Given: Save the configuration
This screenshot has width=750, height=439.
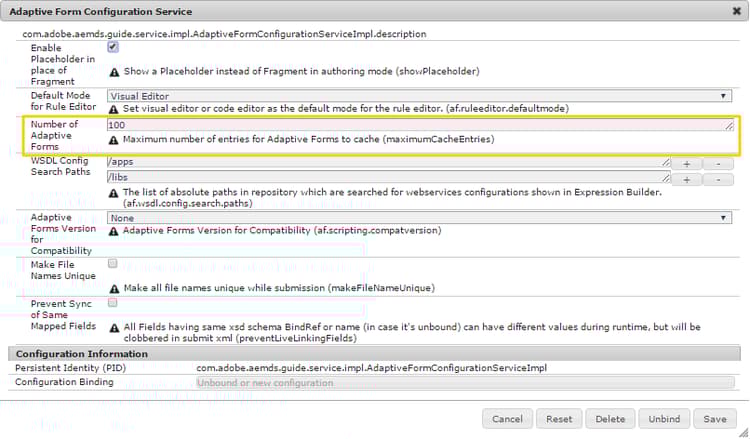Looking at the screenshot, I should [x=715, y=419].
